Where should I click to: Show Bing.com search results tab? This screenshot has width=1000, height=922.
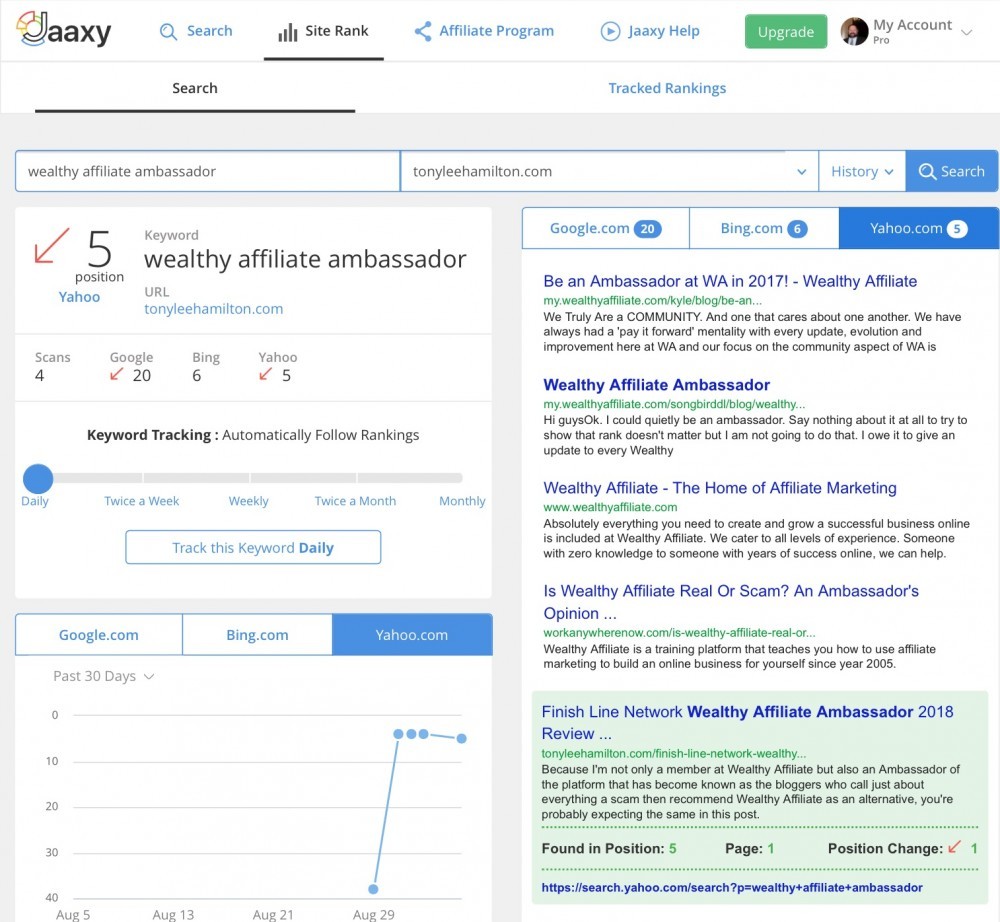click(764, 228)
